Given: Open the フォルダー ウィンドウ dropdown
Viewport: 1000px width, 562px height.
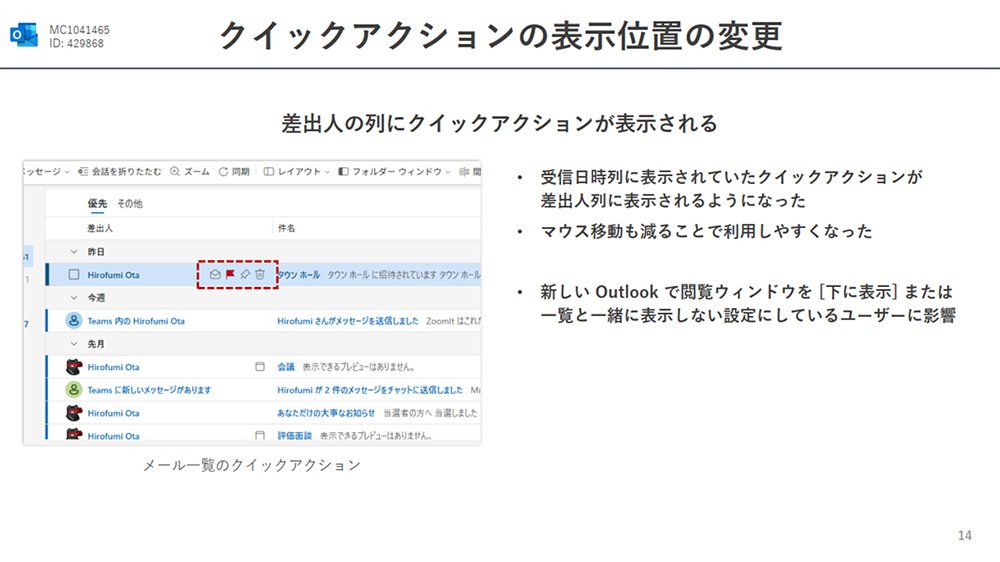Looking at the screenshot, I should tap(394, 172).
